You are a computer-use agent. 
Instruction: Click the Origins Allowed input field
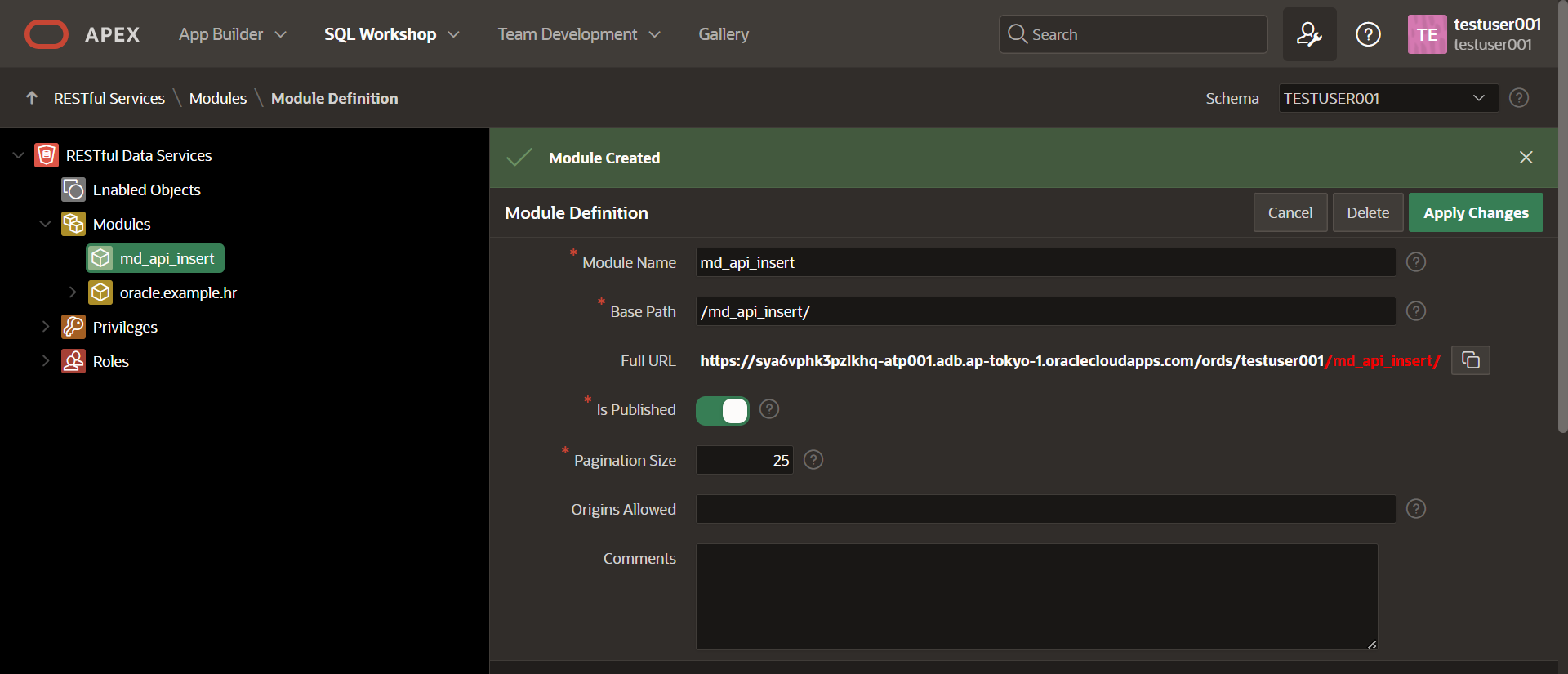[x=1045, y=509]
